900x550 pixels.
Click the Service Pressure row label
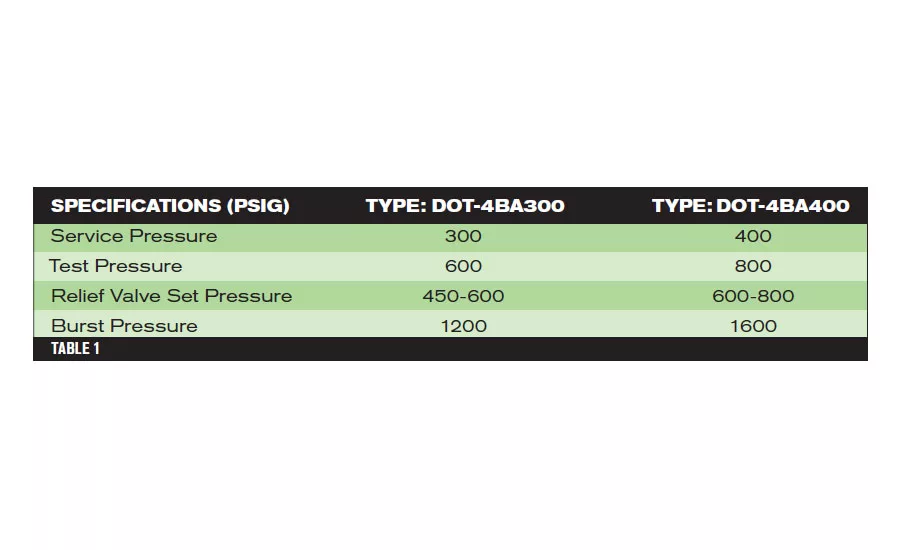(x=134, y=236)
